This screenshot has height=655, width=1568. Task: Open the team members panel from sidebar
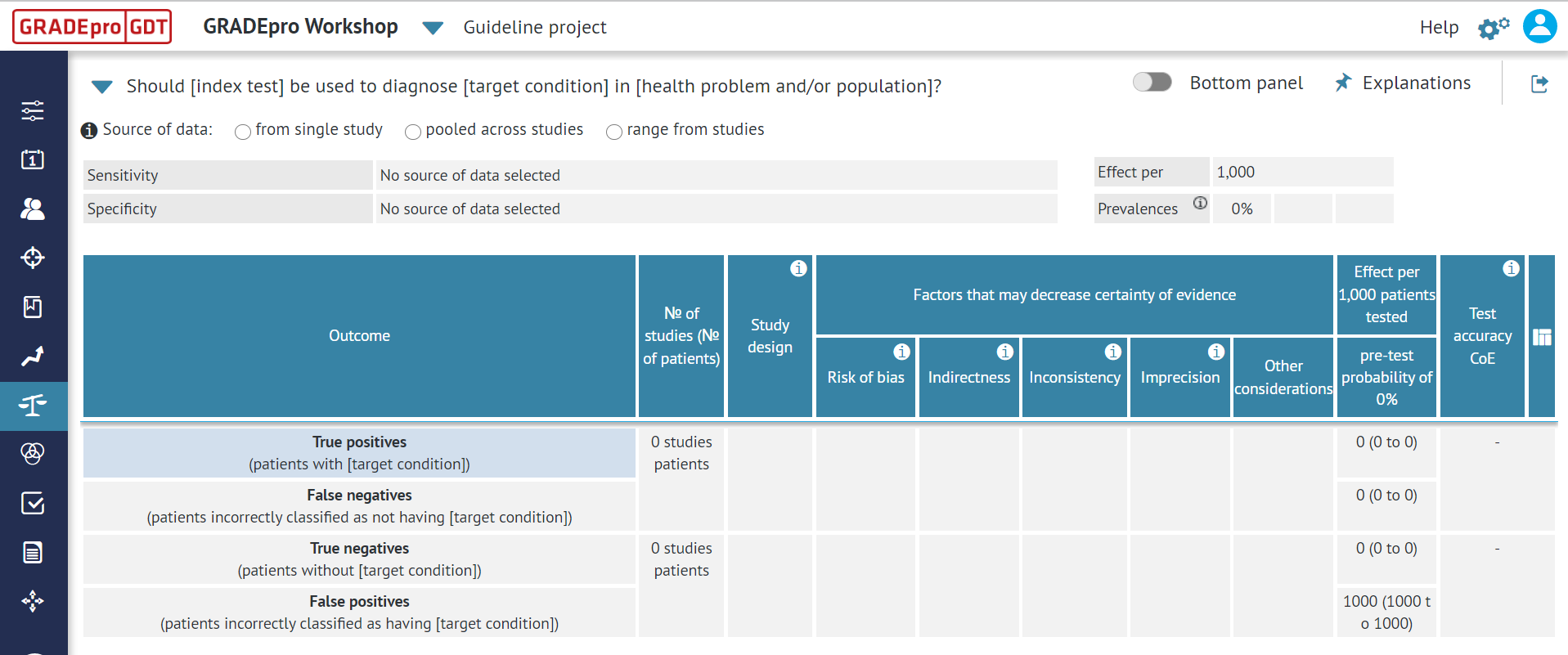click(33, 209)
